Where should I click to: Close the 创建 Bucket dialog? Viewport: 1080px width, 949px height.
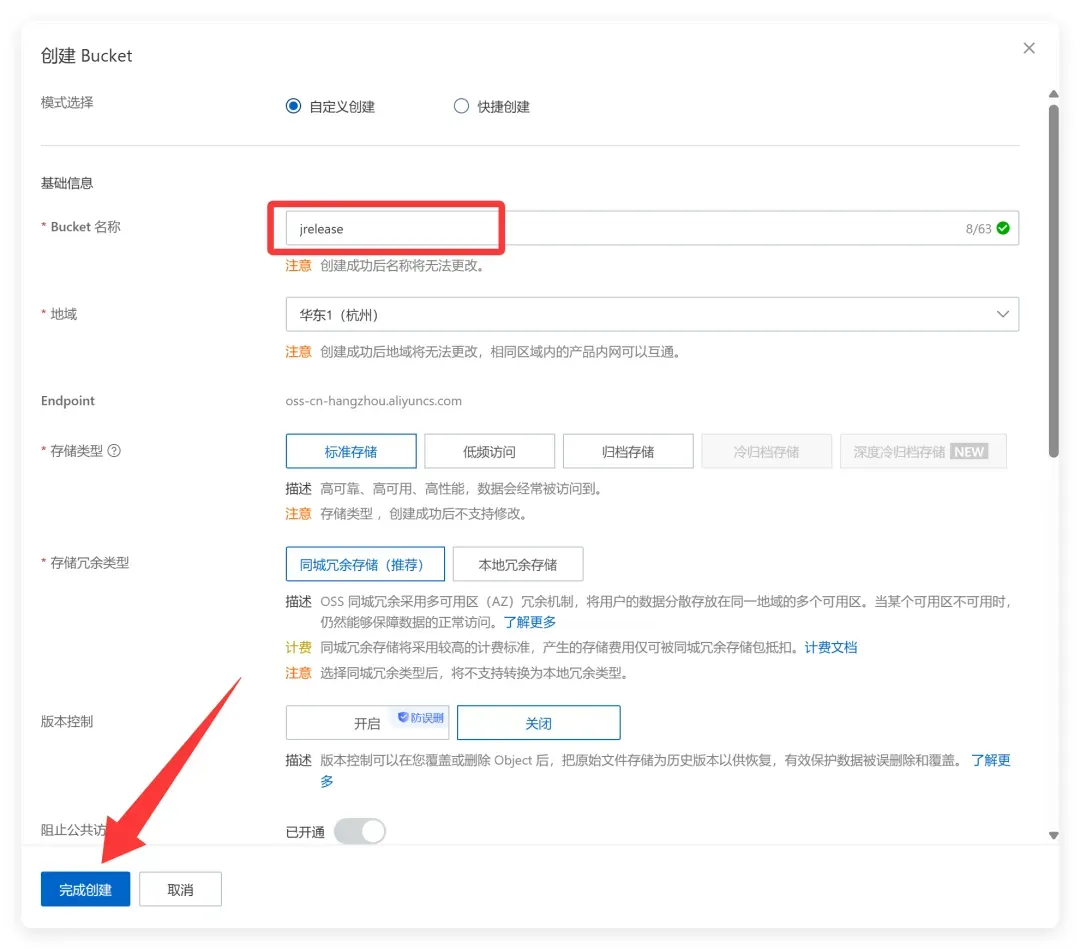point(1028,48)
